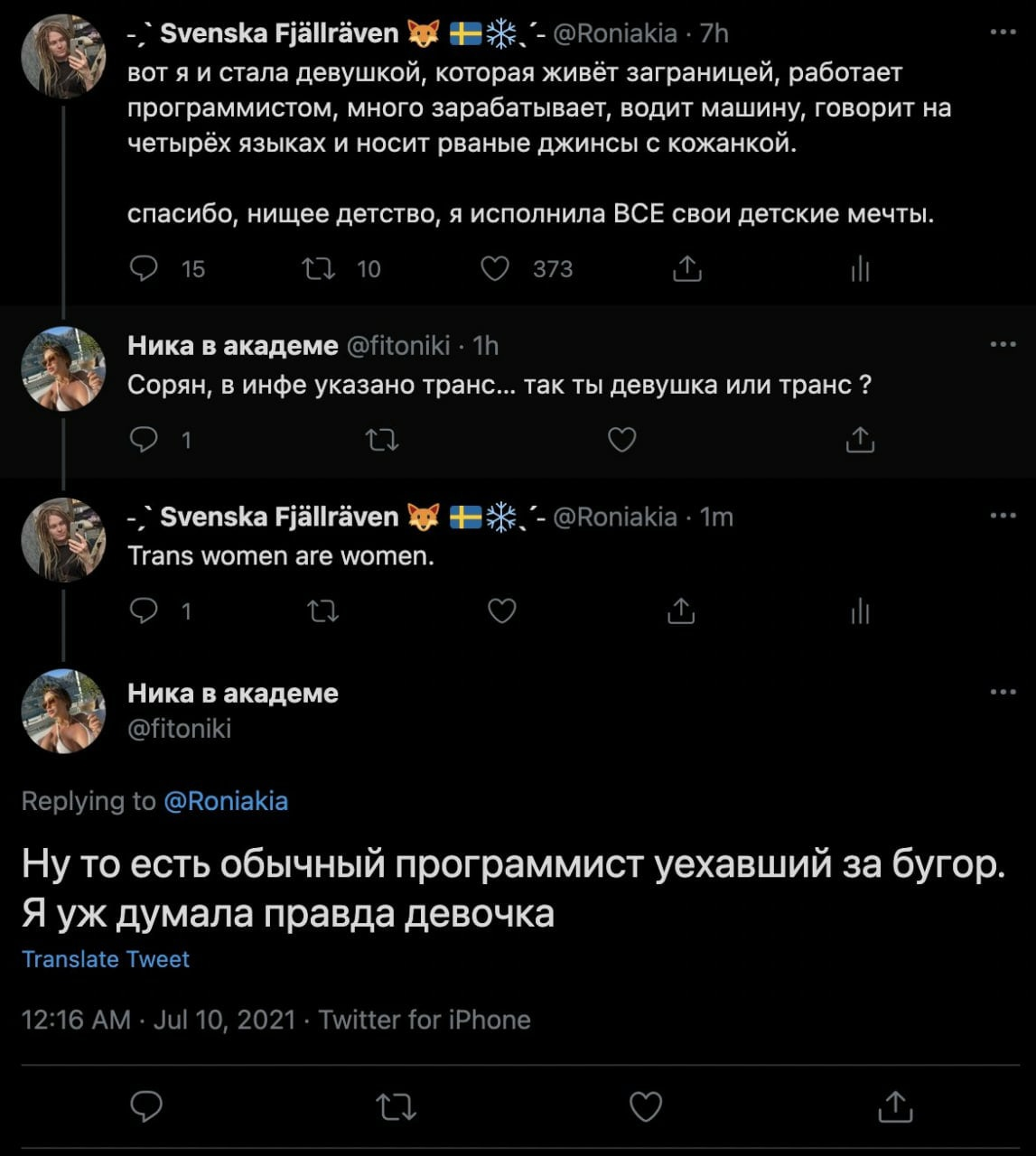The height and width of the screenshot is (1156, 1036).
Task: Reply to the 'Сорян, в инфе' tweet
Action: coord(145,440)
